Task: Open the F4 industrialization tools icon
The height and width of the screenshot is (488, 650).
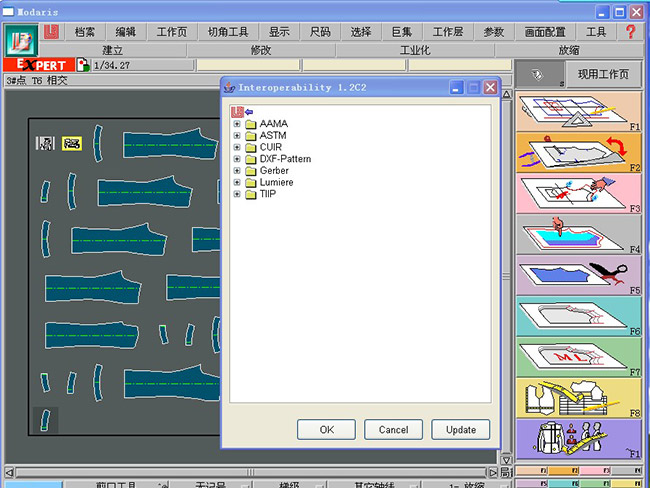Action: click(x=578, y=236)
